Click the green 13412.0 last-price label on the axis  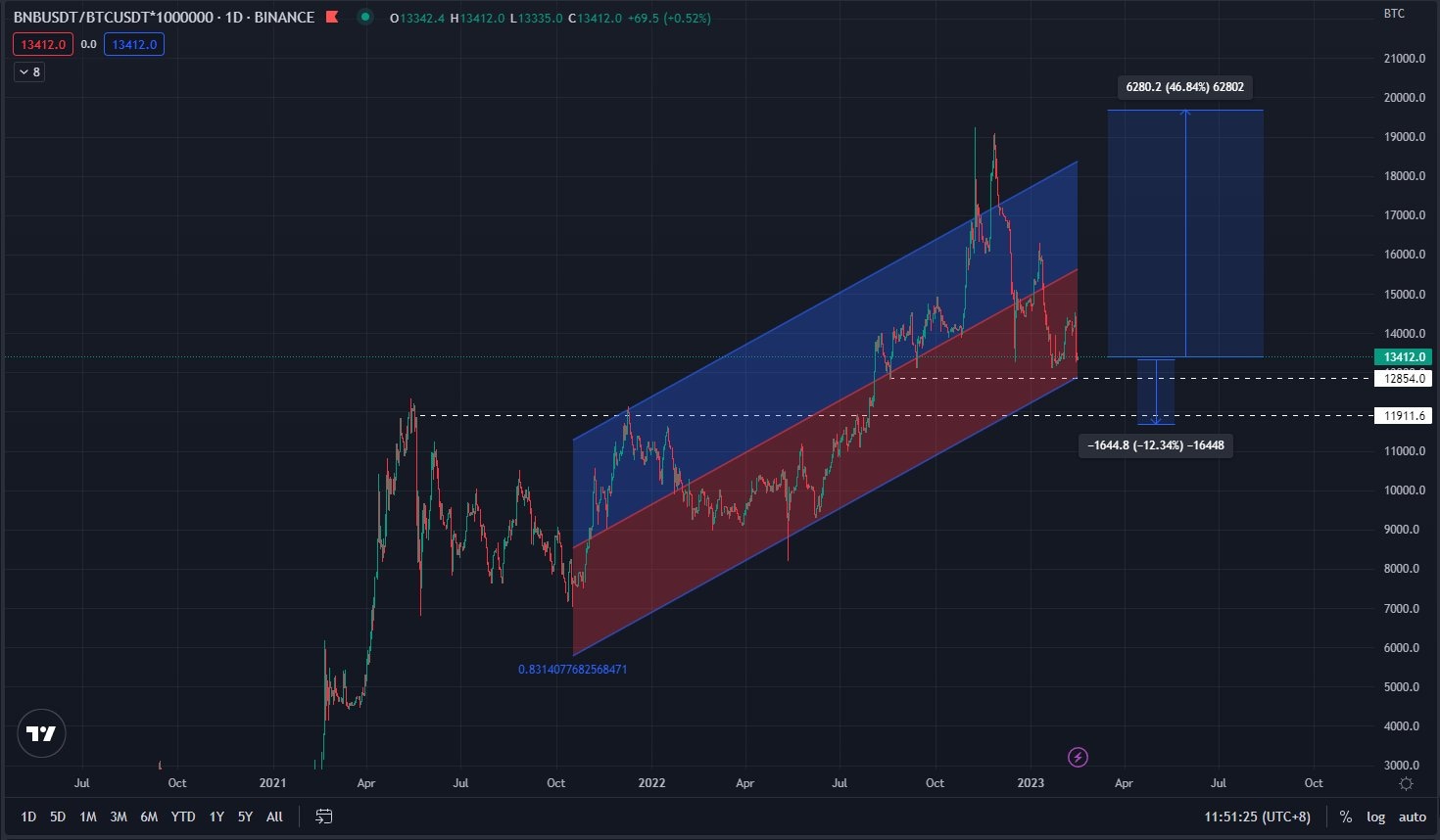tap(1404, 356)
